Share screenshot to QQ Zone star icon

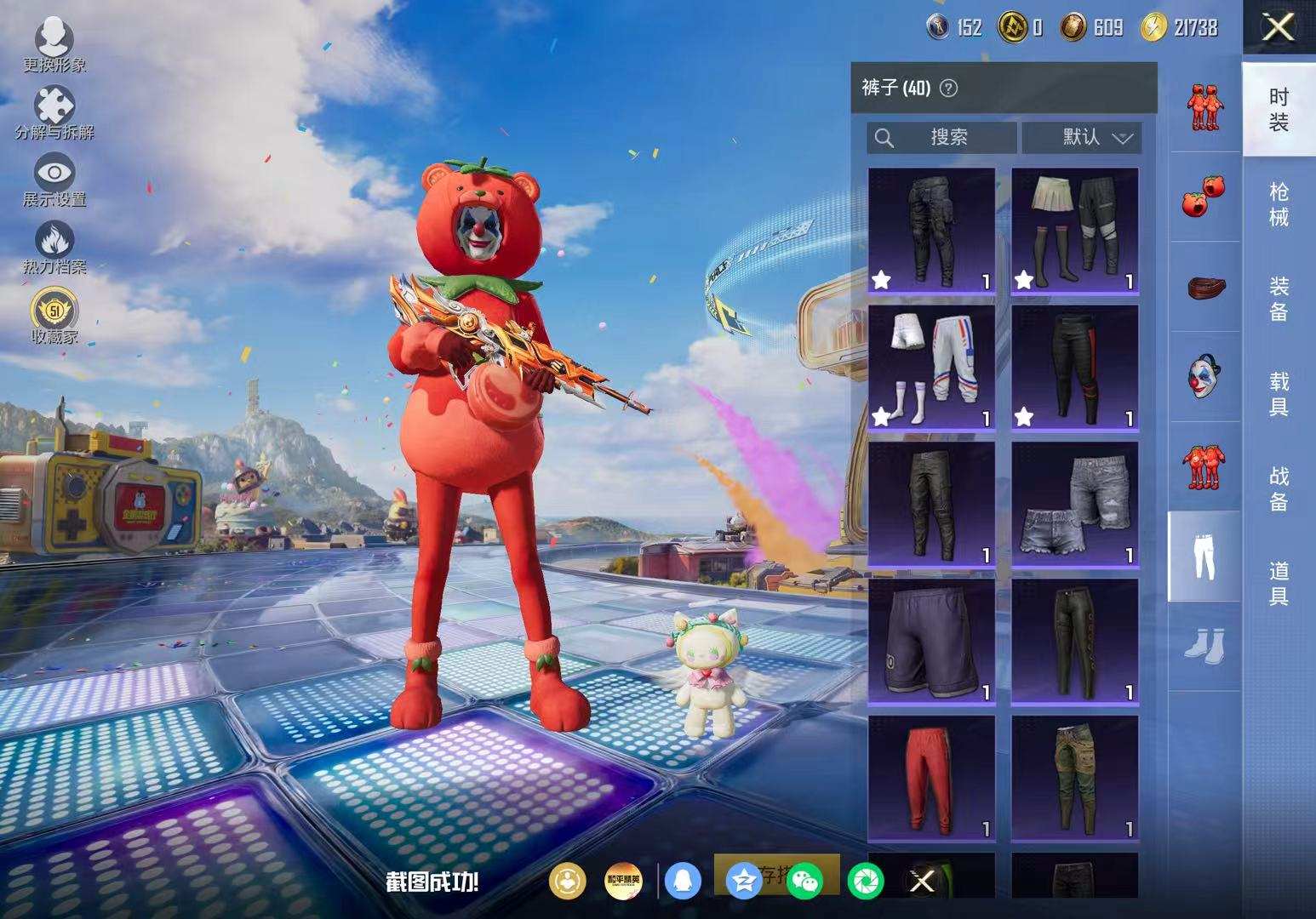coord(744,881)
